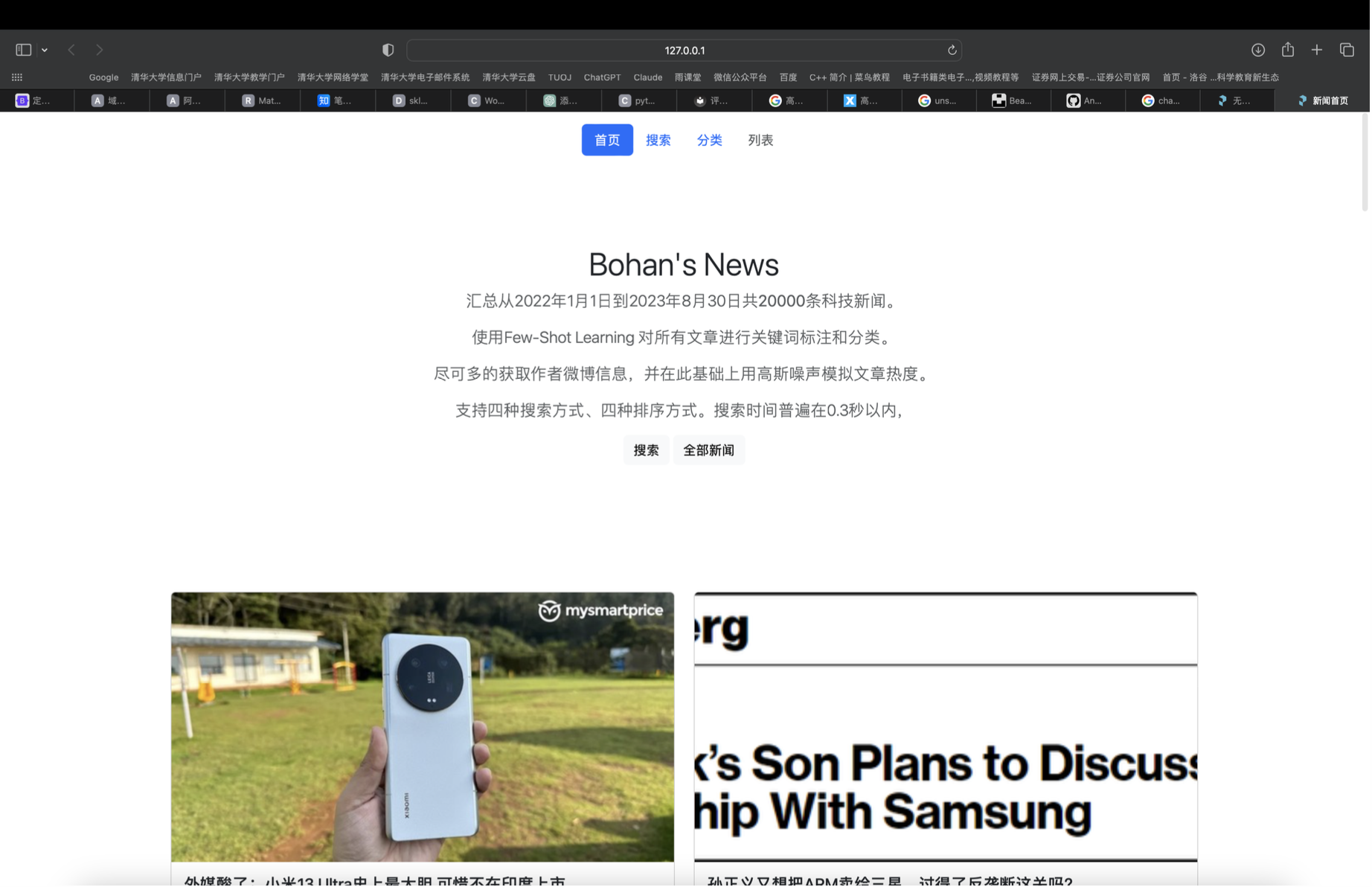Switch to the Wo... tab
The height and width of the screenshot is (887, 1372).
(487, 100)
